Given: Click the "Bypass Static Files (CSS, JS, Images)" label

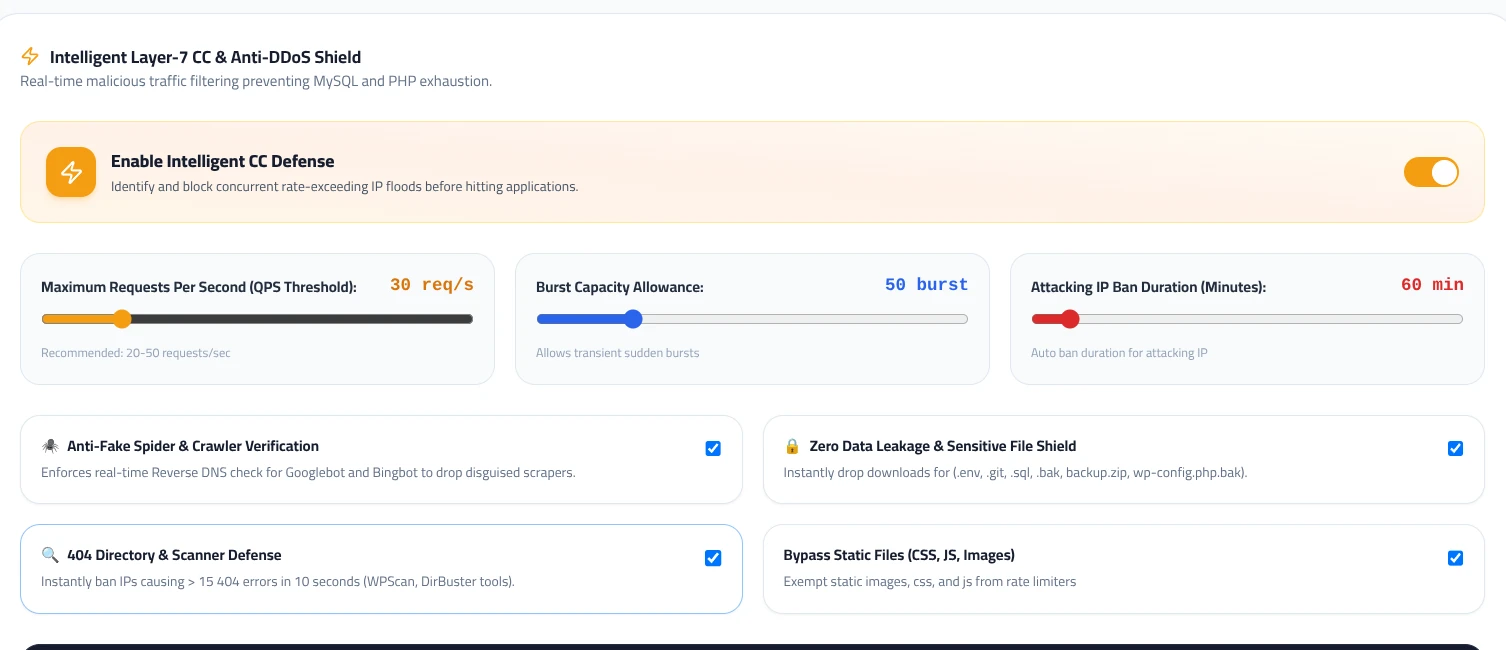Looking at the screenshot, I should tap(899, 555).
